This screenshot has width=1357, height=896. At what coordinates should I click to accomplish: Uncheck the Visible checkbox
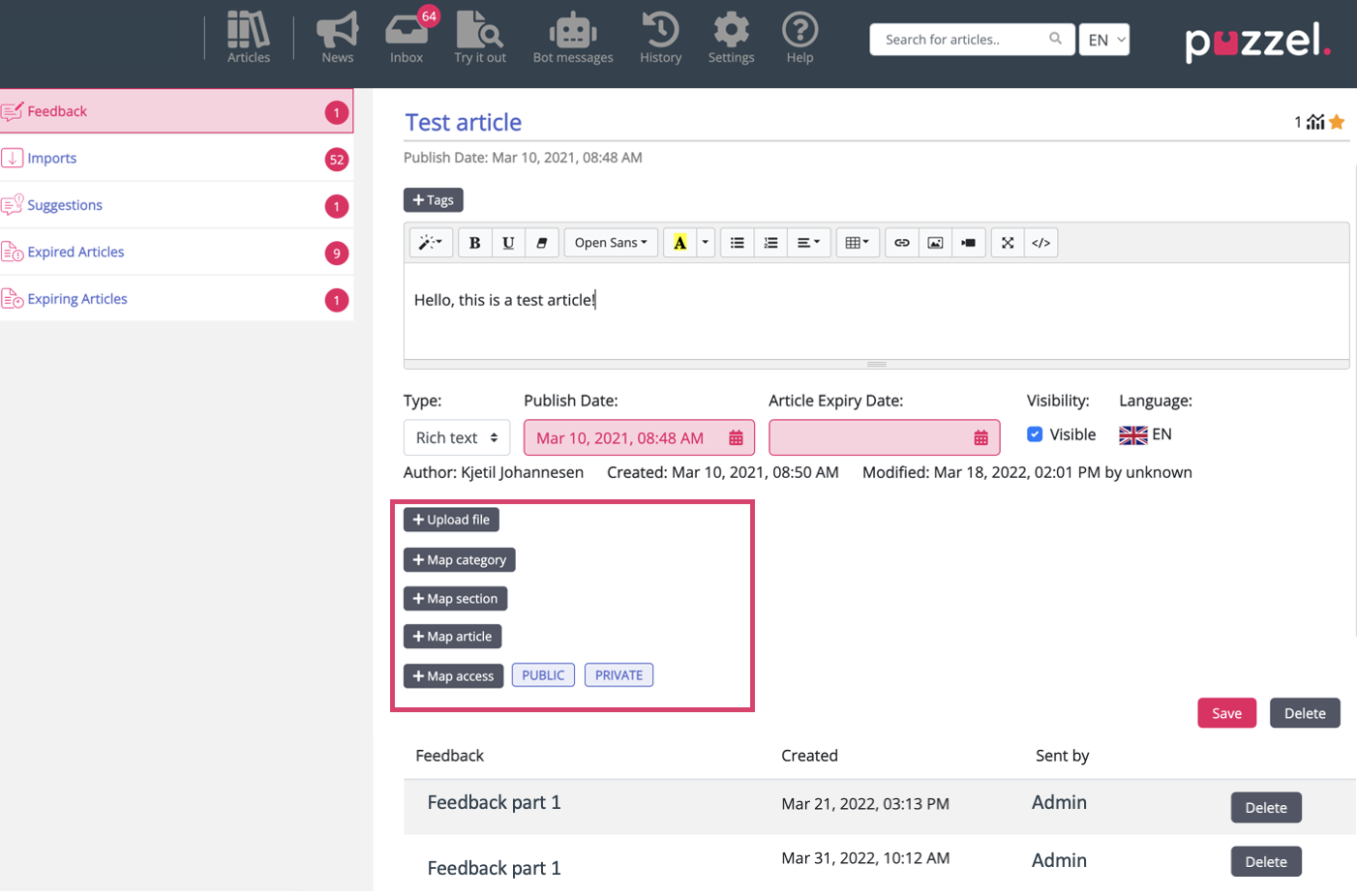tap(1035, 434)
